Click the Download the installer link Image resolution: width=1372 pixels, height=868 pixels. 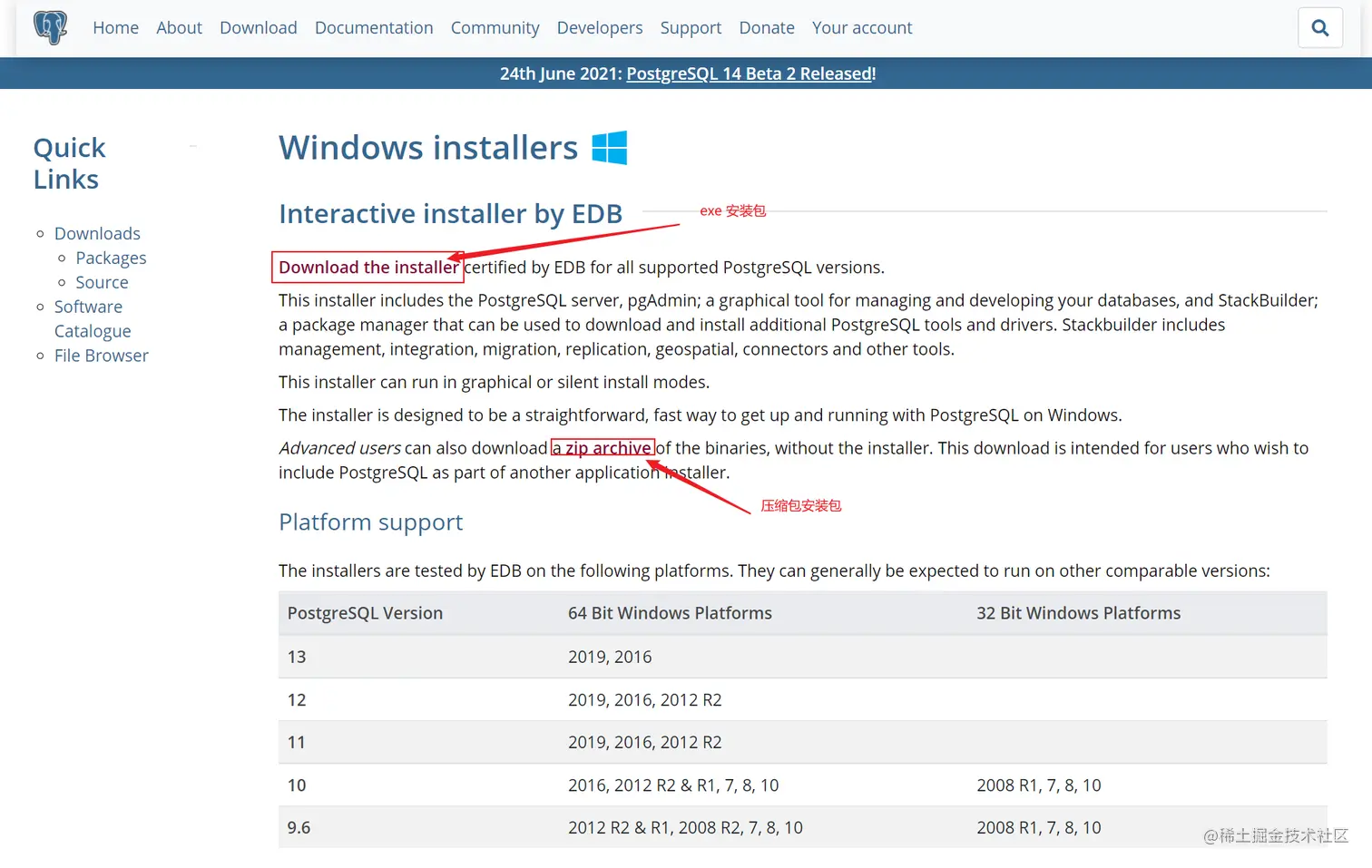pos(368,268)
